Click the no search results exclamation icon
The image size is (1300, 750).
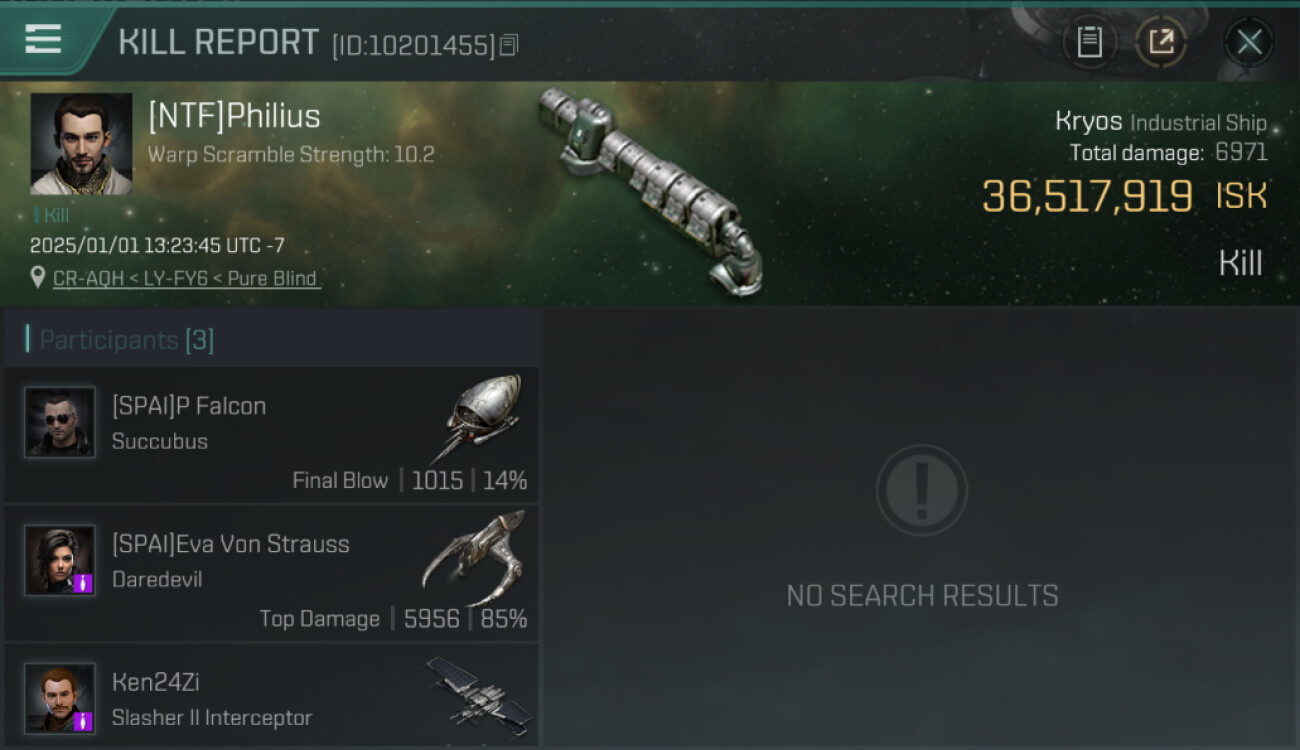(922, 491)
